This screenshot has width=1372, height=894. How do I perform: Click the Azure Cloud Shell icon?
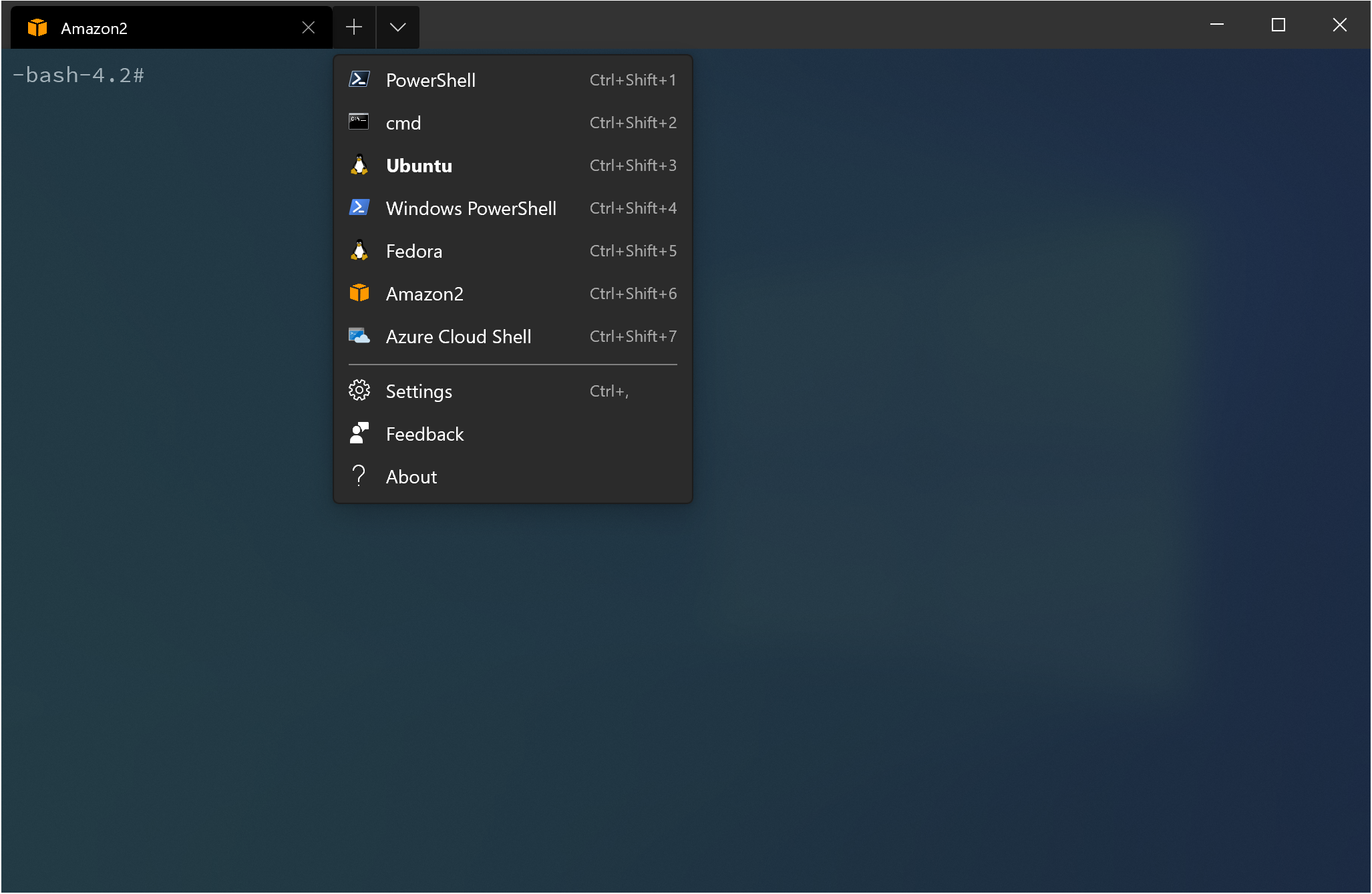[x=359, y=336]
